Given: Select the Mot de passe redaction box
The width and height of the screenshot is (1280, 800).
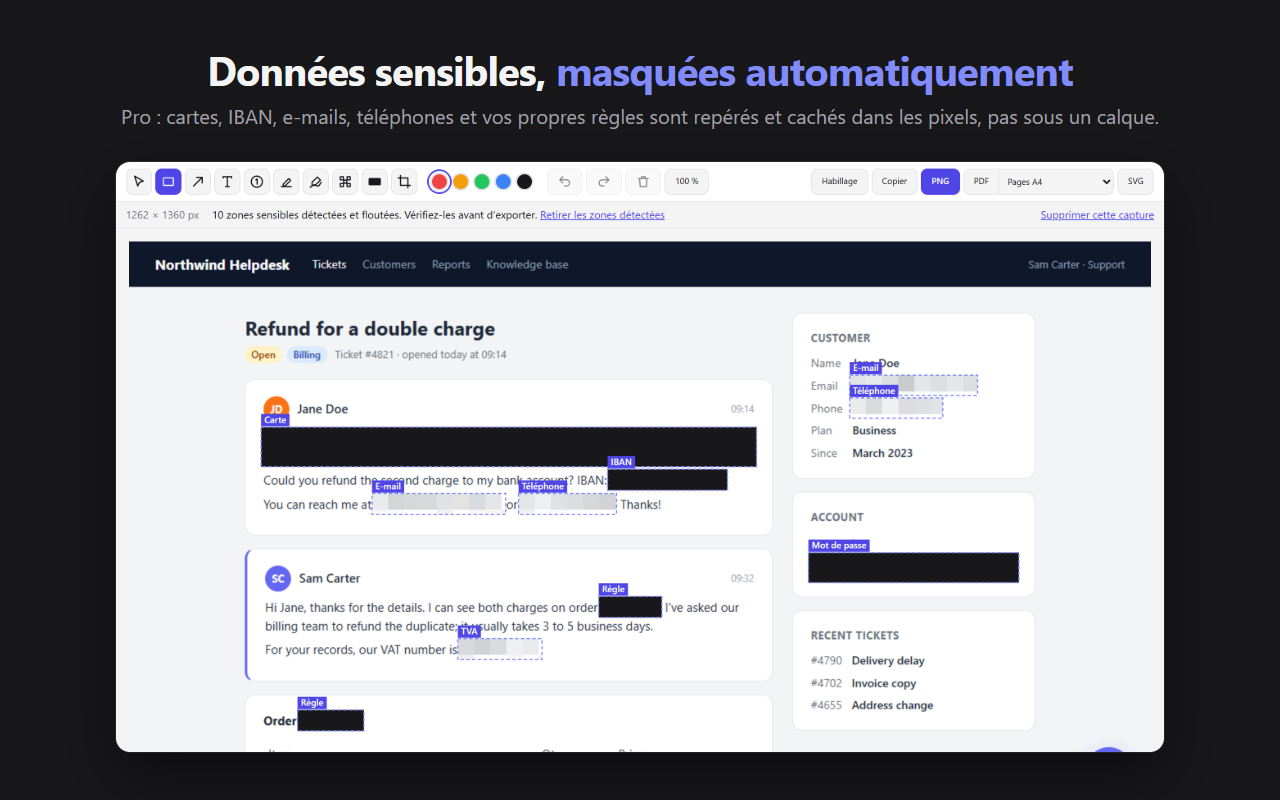Looking at the screenshot, I should coord(914,567).
